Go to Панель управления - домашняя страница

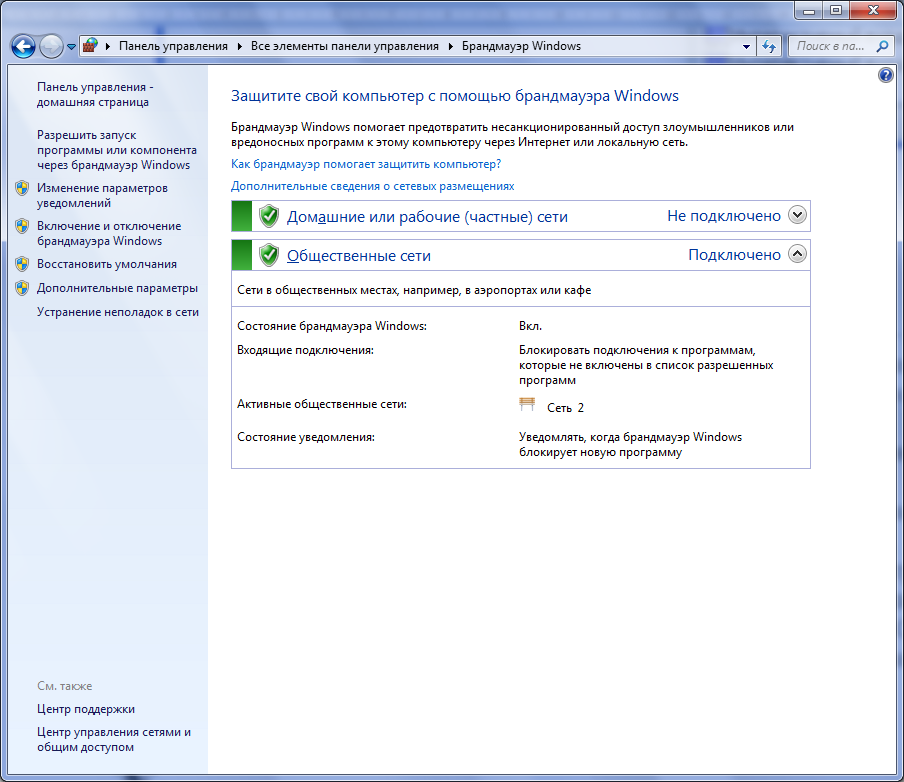tap(95, 95)
